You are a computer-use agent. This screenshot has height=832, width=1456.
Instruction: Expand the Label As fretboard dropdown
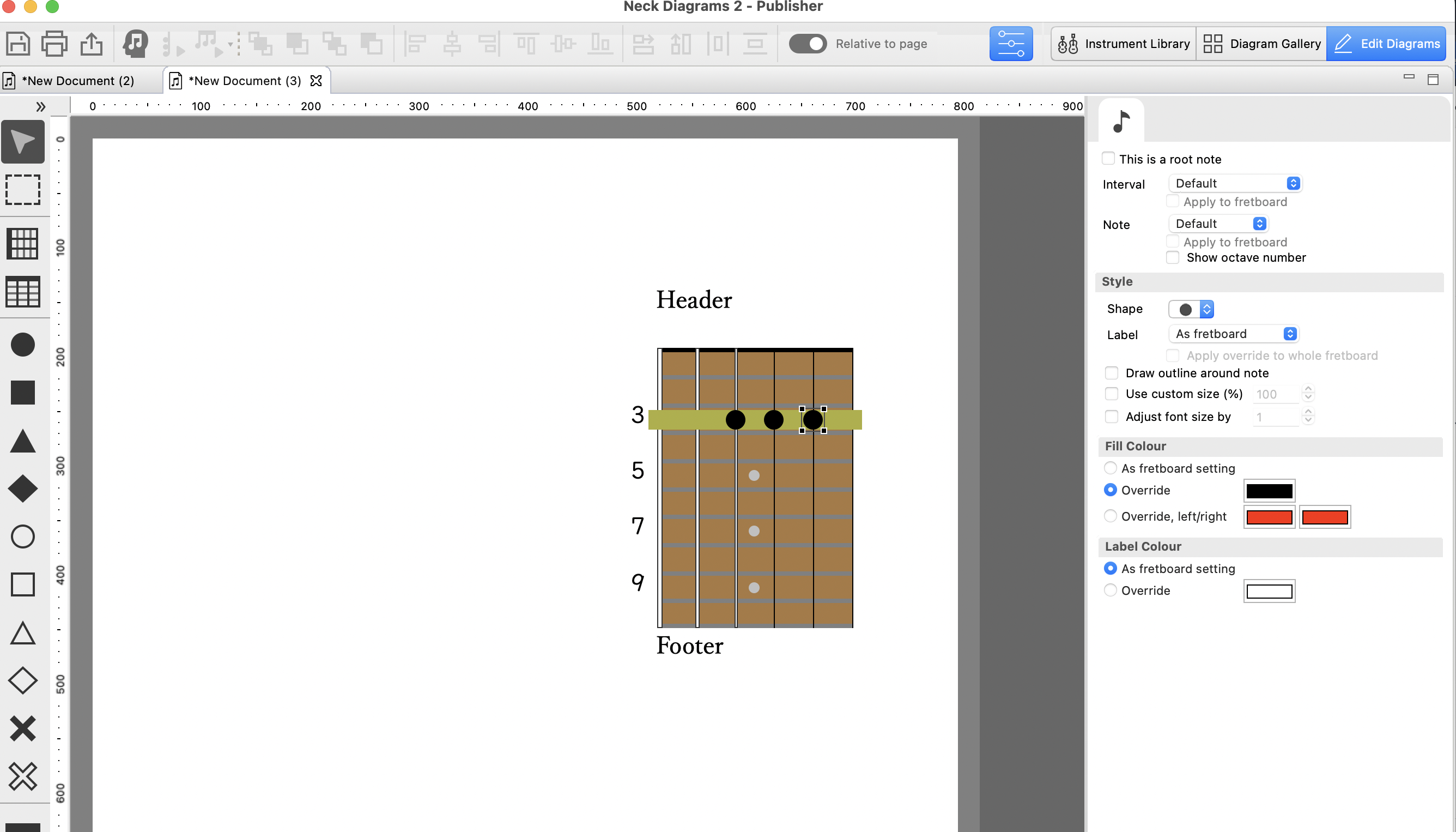[1233, 334]
